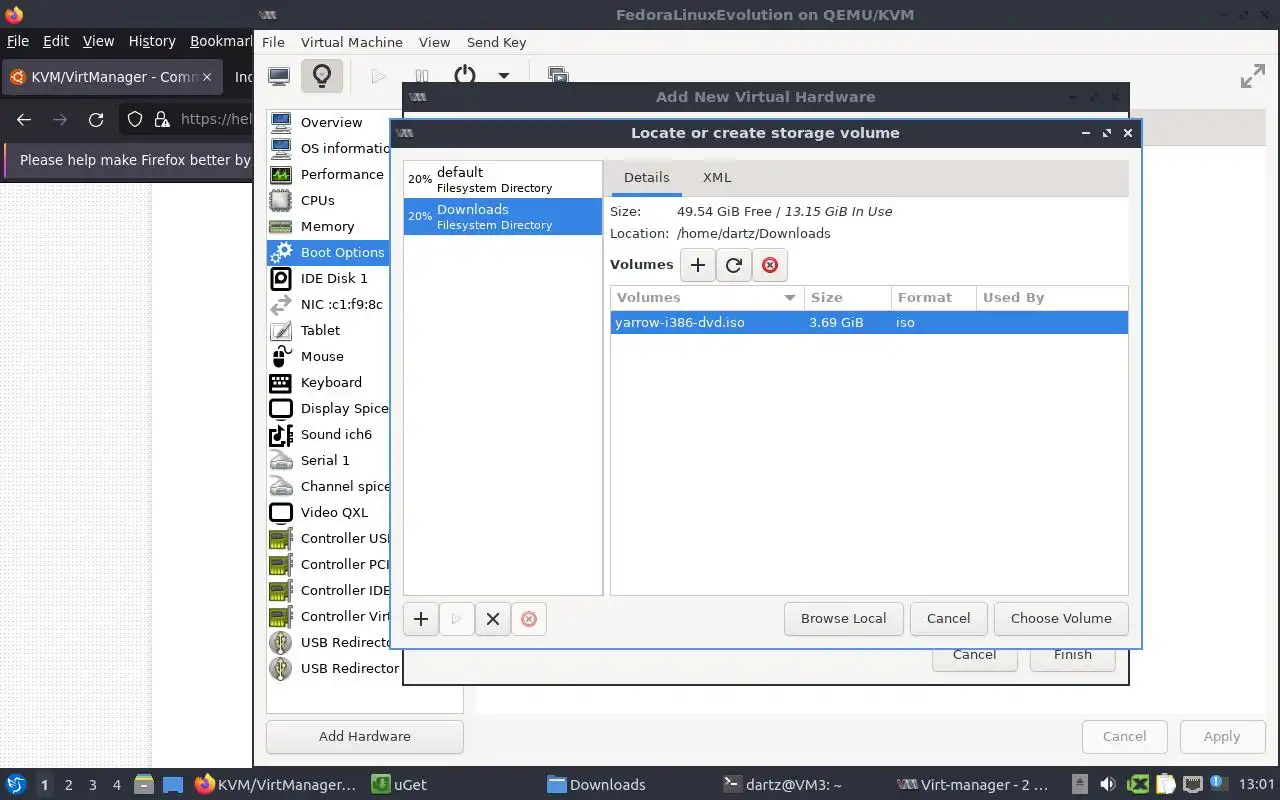The image size is (1280, 800).
Task: Open the Send Key menu
Action: click(496, 42)
